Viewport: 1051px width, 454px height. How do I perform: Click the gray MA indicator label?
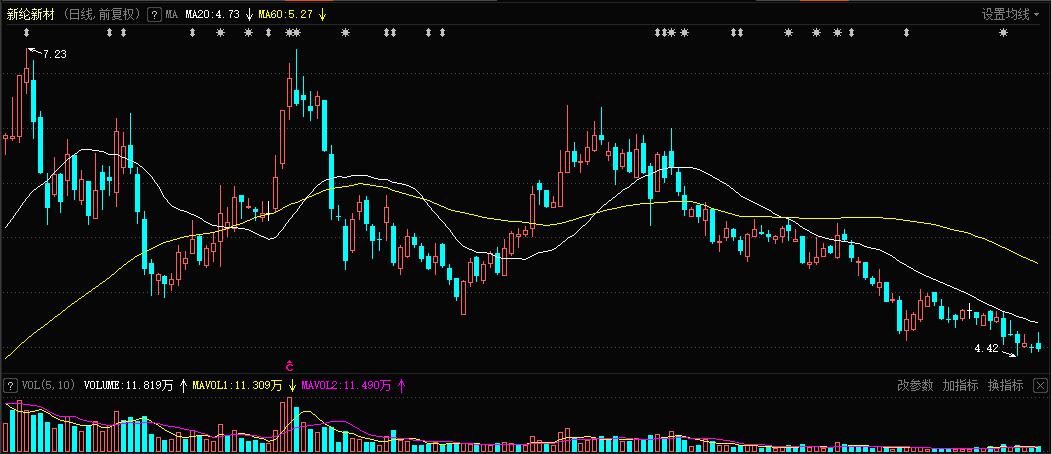point(172,14)
